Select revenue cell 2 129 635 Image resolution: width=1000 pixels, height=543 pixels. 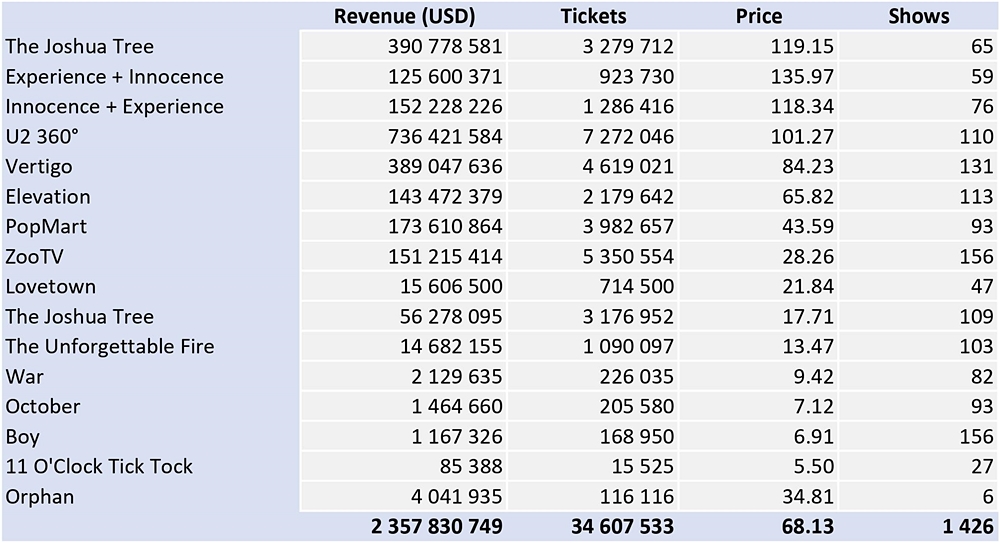click(403, 376)
